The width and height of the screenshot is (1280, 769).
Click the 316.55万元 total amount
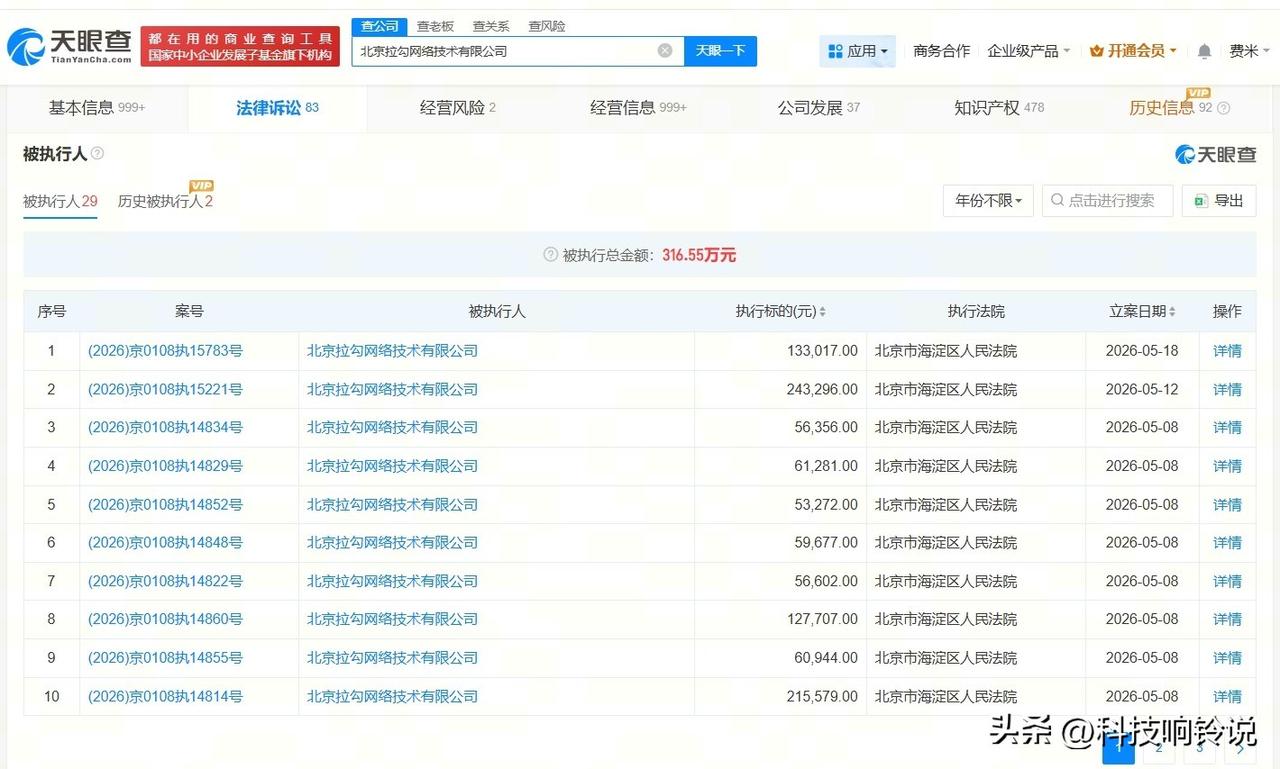[x=699, y=255]
